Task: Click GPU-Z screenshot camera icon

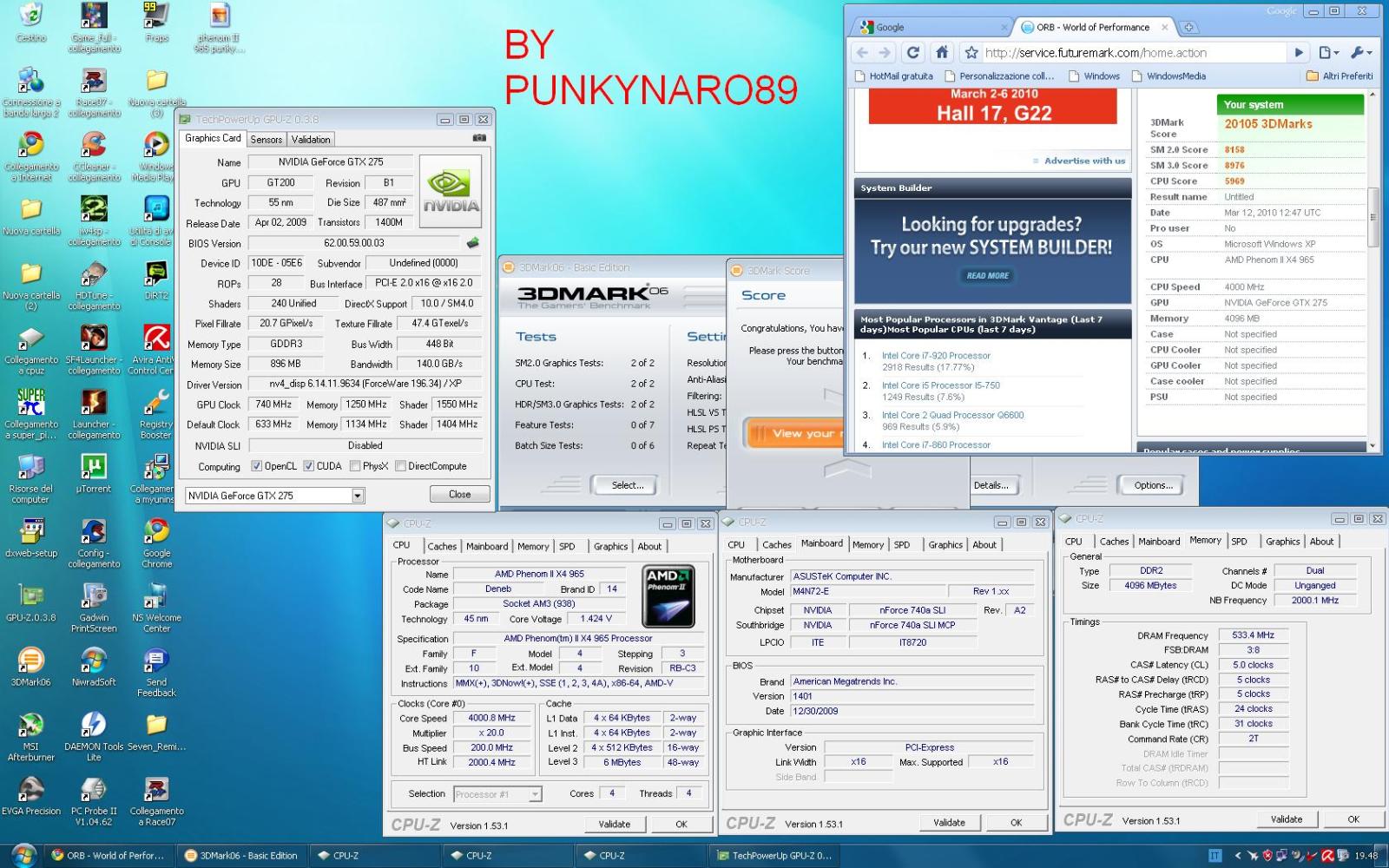Action: [x=479, y=138]
